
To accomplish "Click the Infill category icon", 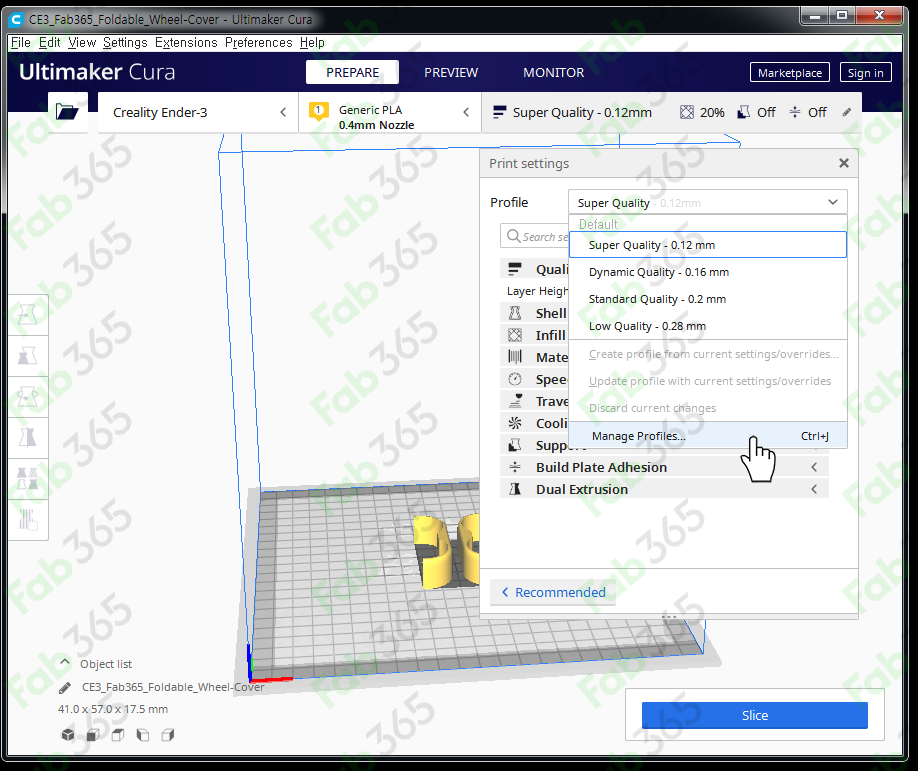I will point(515,335).
